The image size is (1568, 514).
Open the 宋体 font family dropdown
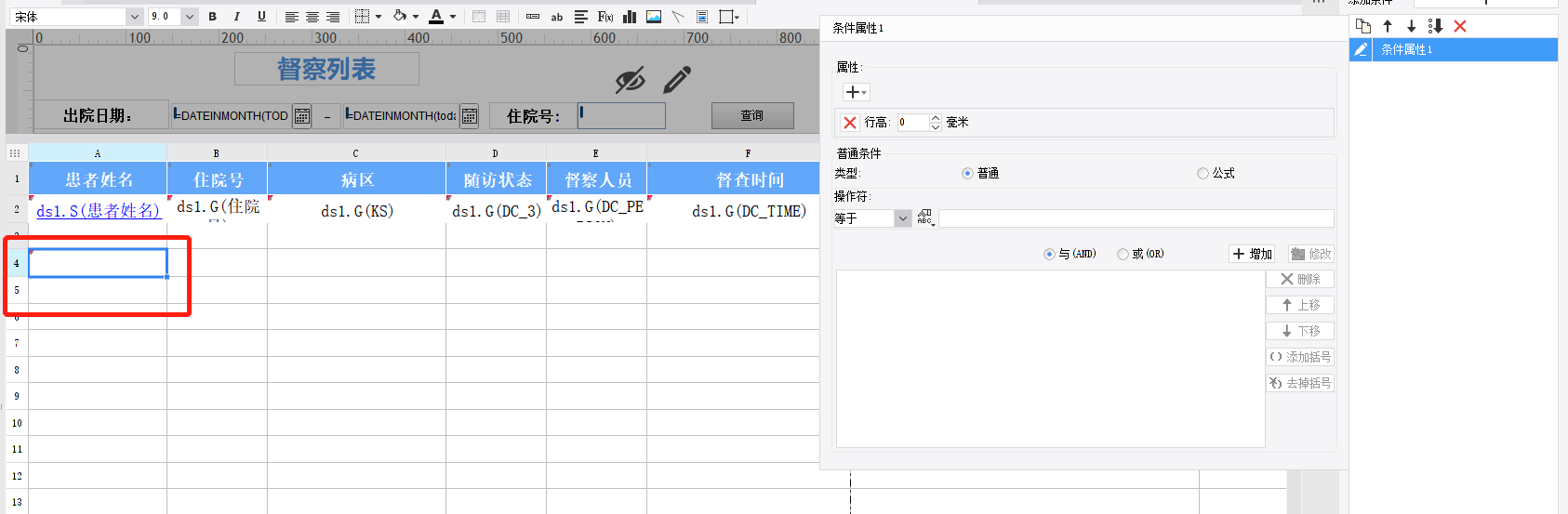pos(134,17)
